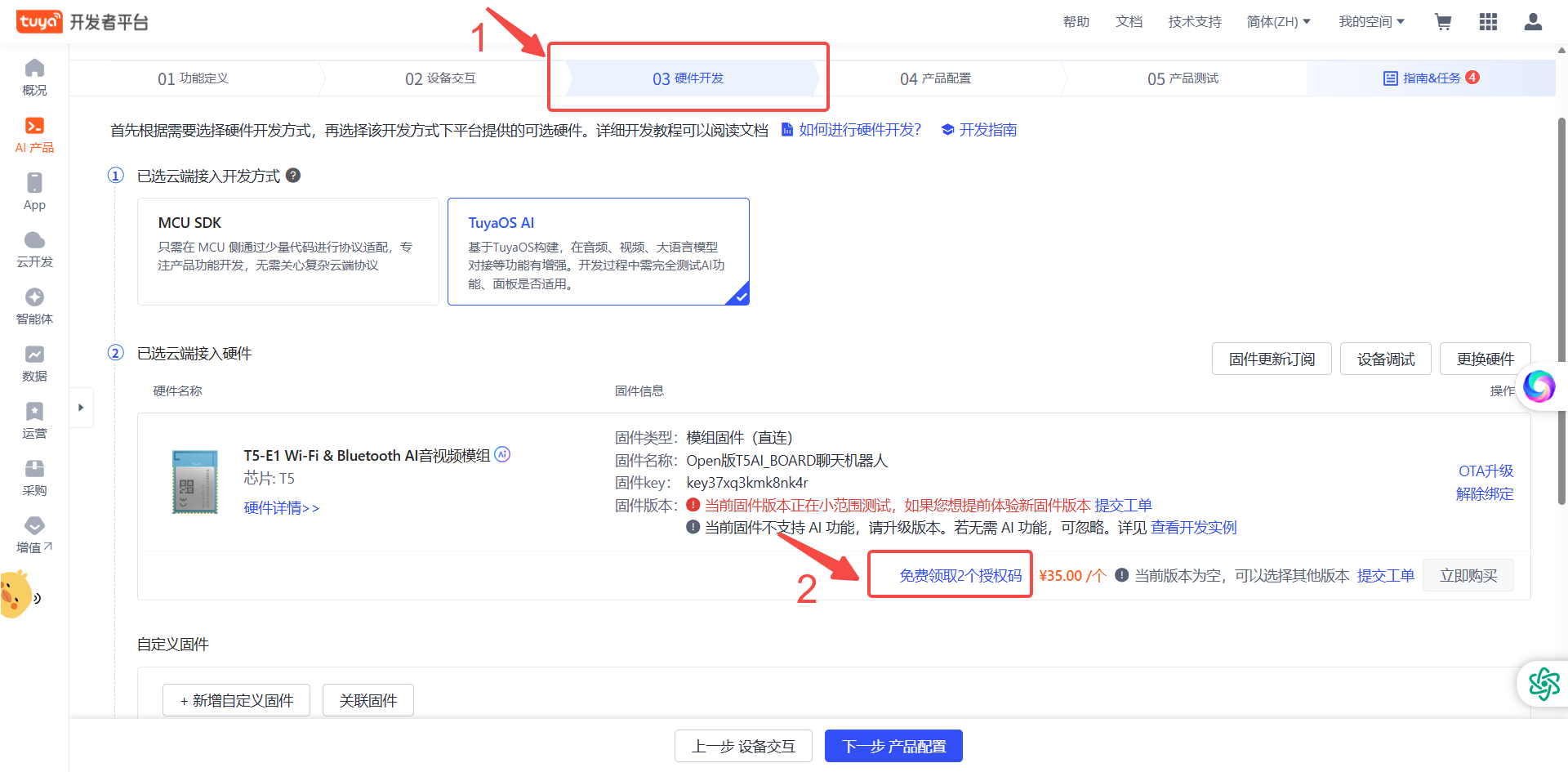Click the red warning icon by 固件版本
Screen dimensions: 1568x772
(693, 505)
